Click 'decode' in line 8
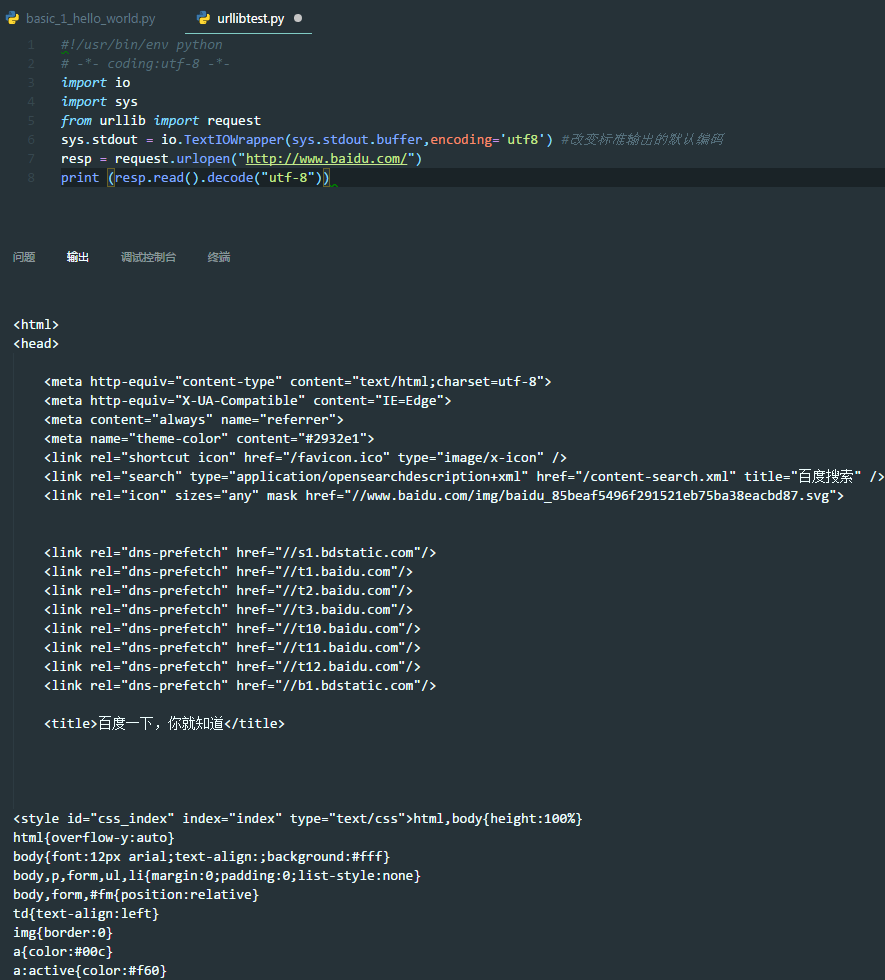This screenshot has width=885, height=980. pos(230,178)
